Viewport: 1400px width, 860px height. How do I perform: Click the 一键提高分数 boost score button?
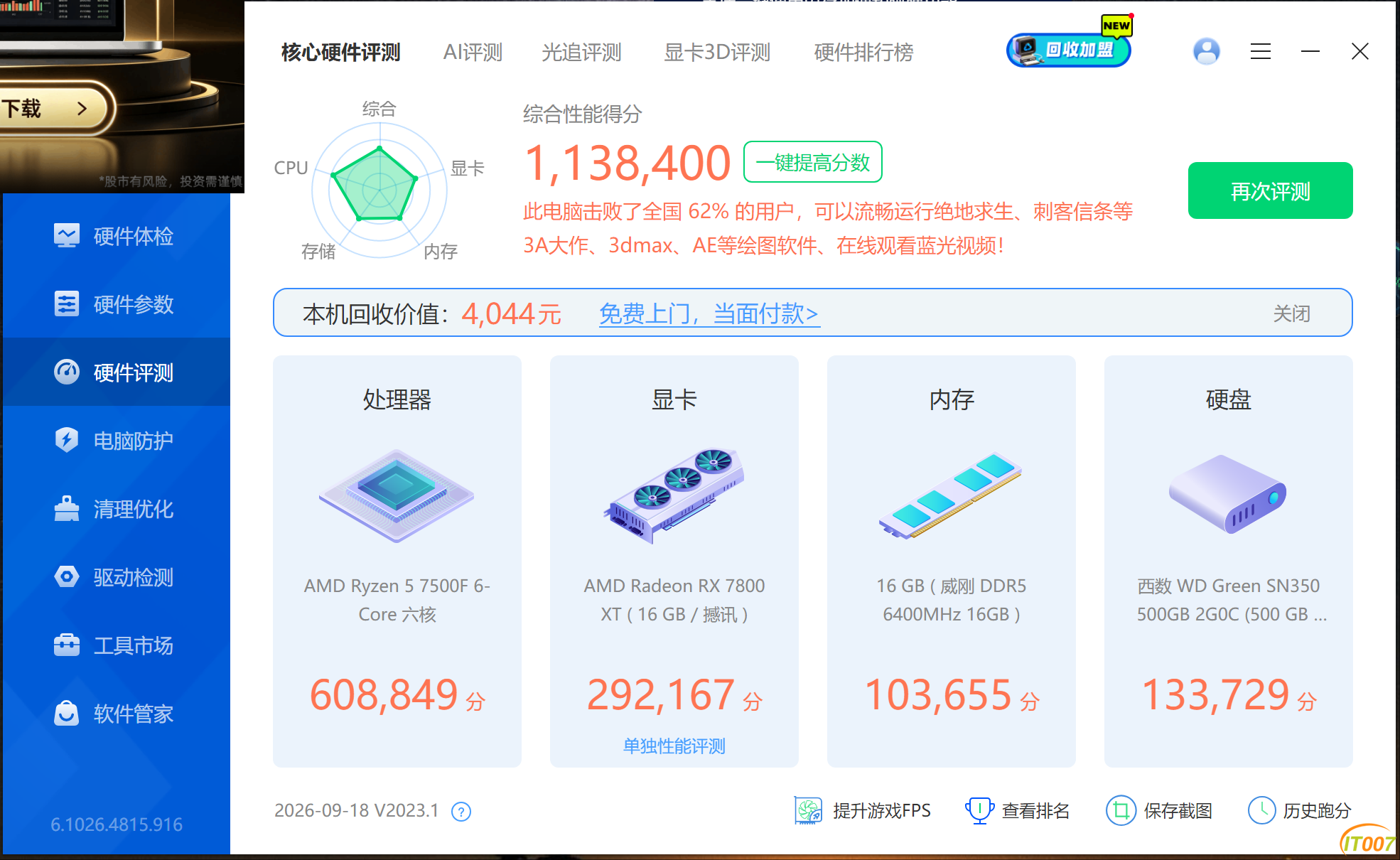click(813, 162)
